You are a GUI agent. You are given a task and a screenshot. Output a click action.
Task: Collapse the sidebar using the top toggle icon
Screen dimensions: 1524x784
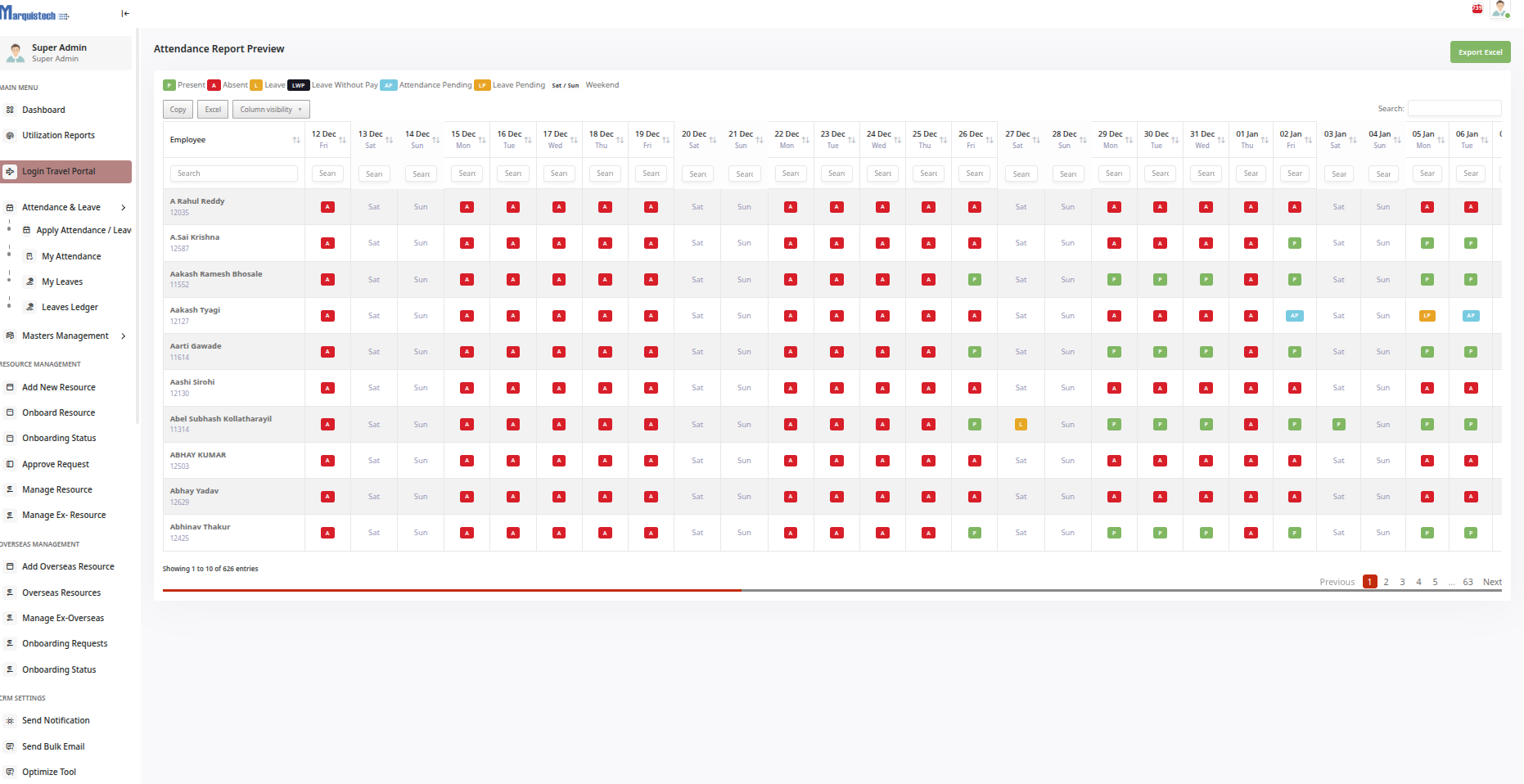coord(124,14)
